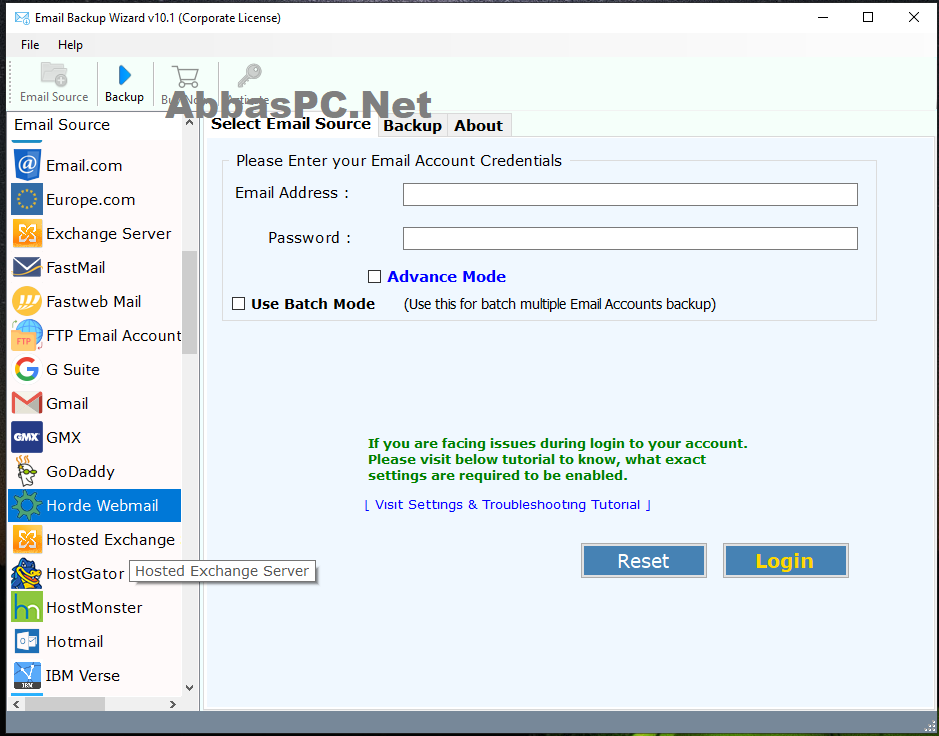The width and height of the screenshot is (939, 736).
Task: Tick the Use Batch Mode checkbox
Action: (238, 304)
